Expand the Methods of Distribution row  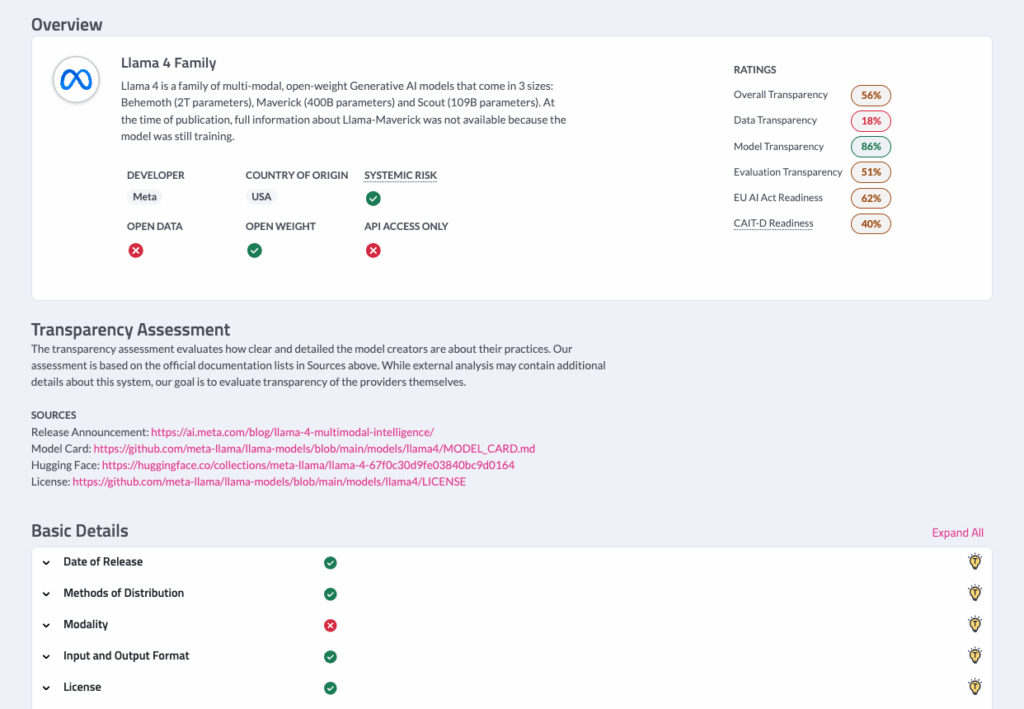pyautogui.click(x=46, y=594)
